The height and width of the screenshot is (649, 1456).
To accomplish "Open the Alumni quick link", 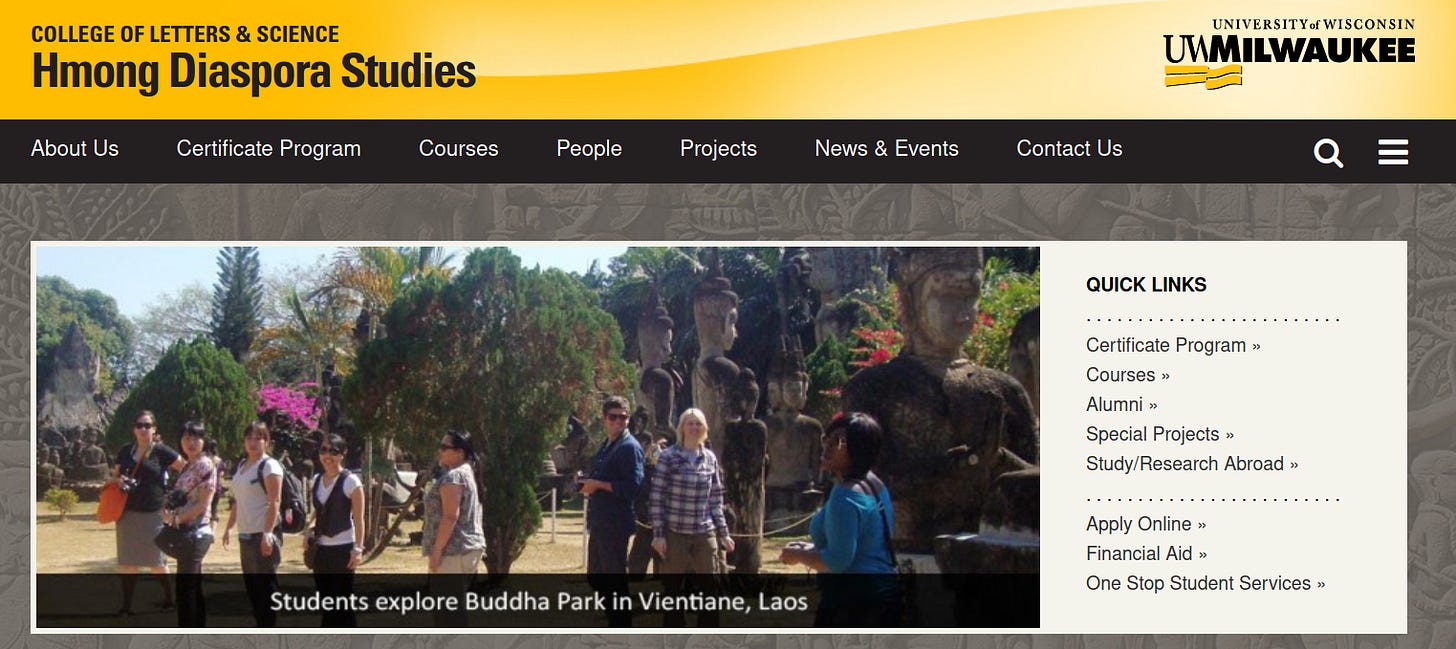I will [x=1122, y=405].
